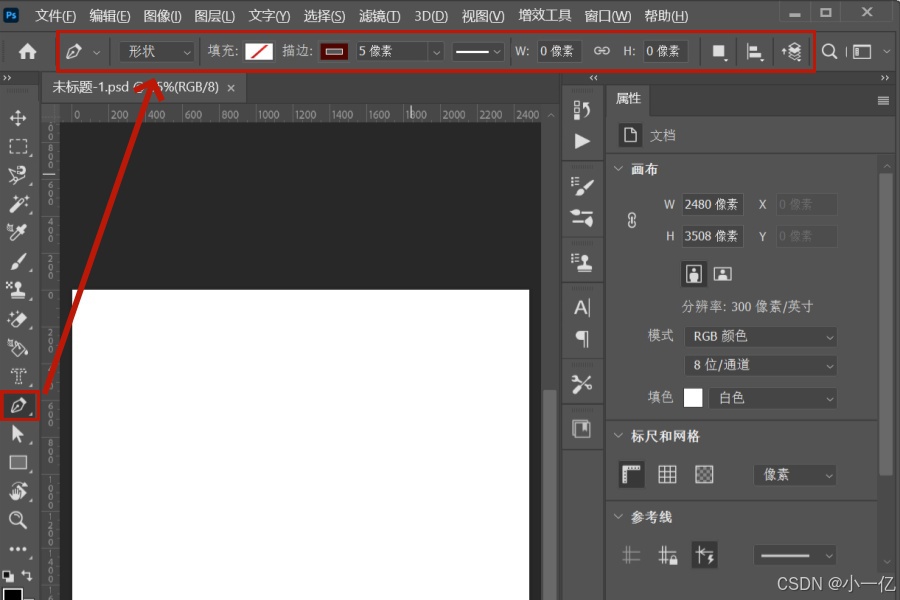Select the Zoom tool in toolbox
The image size is (900, 600).
tap(18, 520)
